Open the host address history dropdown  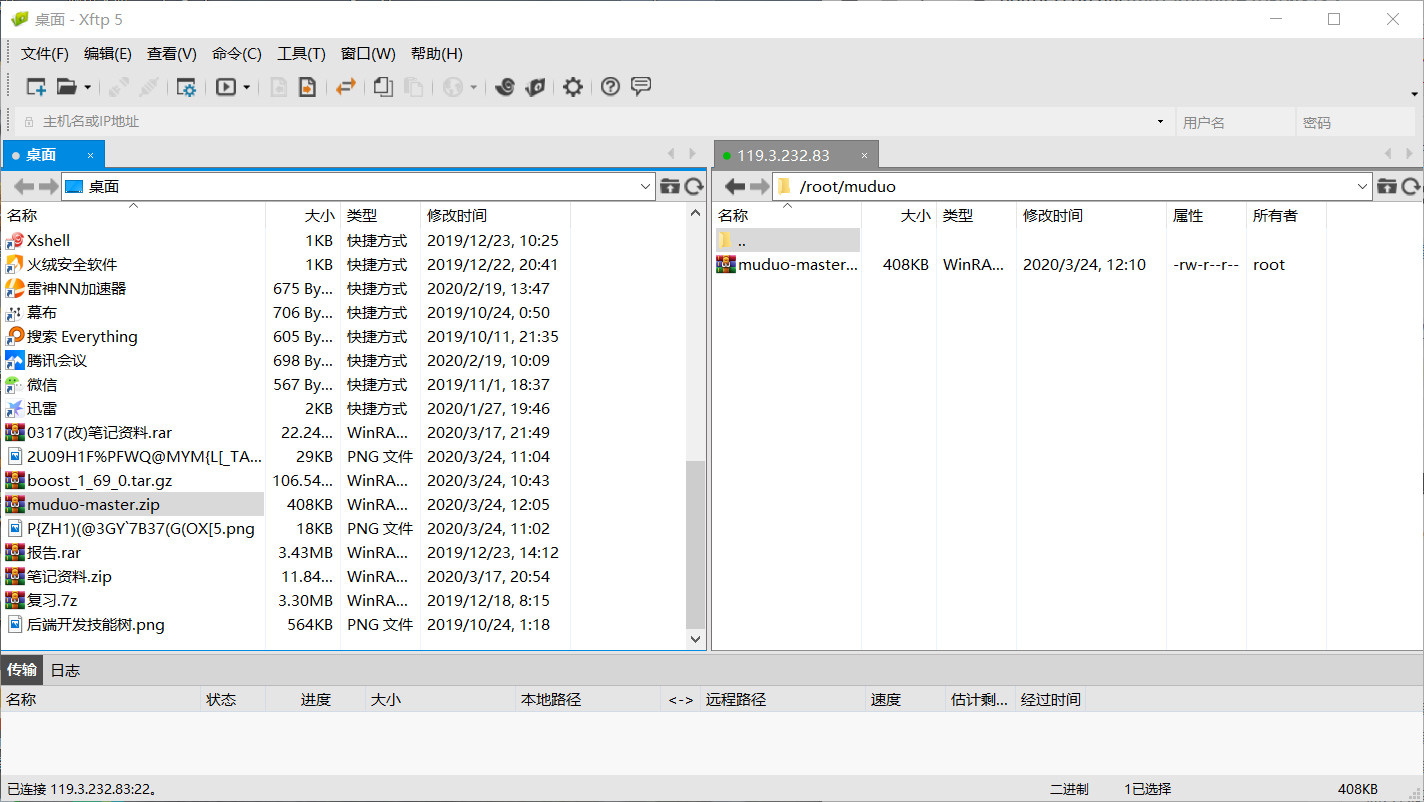pos(1159,121)
